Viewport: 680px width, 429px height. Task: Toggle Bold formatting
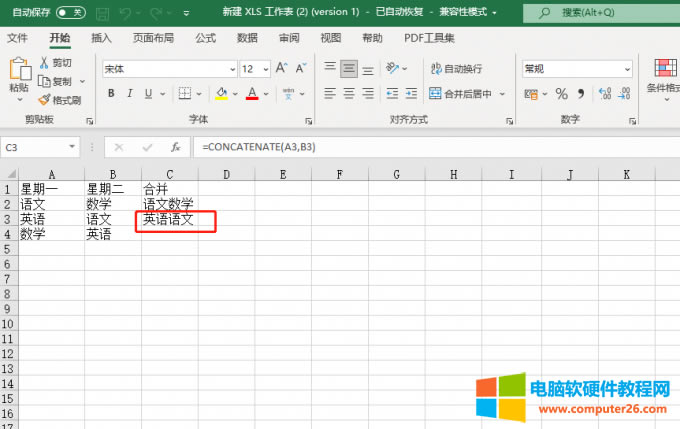[x=111, y=94]
